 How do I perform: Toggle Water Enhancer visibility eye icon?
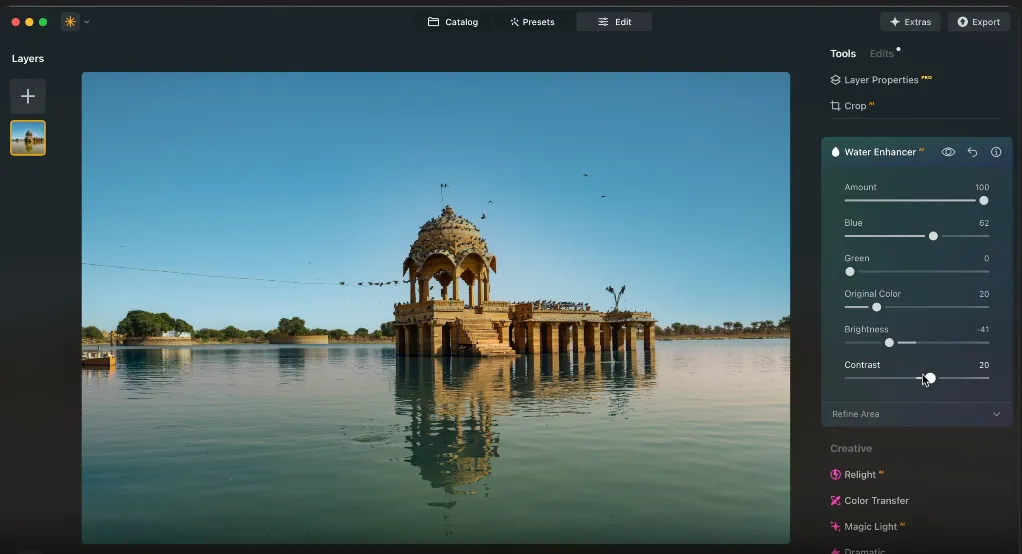pyautogui.click(x=948, y=152)
